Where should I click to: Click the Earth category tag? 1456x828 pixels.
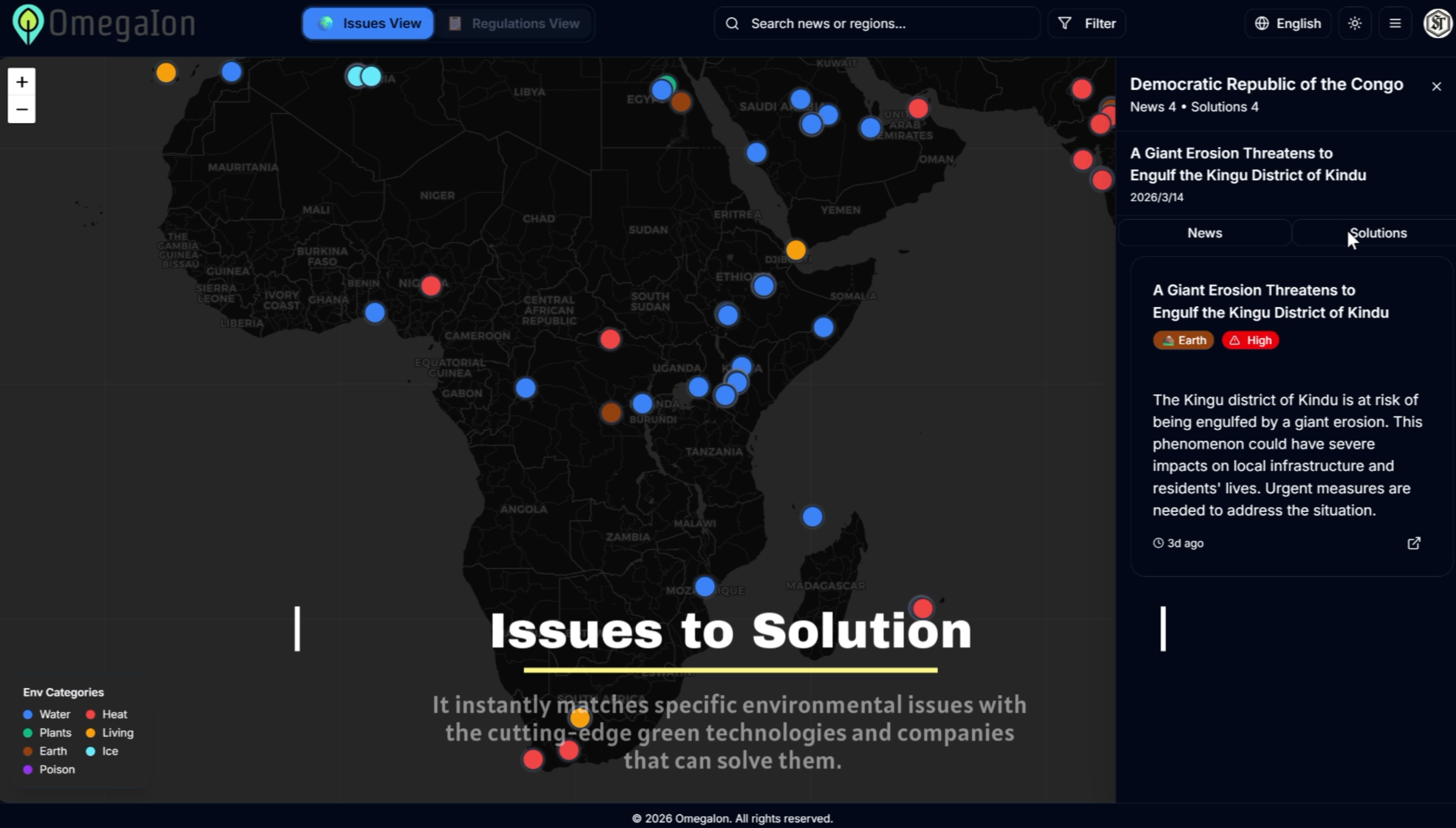tap(1183, 340)
